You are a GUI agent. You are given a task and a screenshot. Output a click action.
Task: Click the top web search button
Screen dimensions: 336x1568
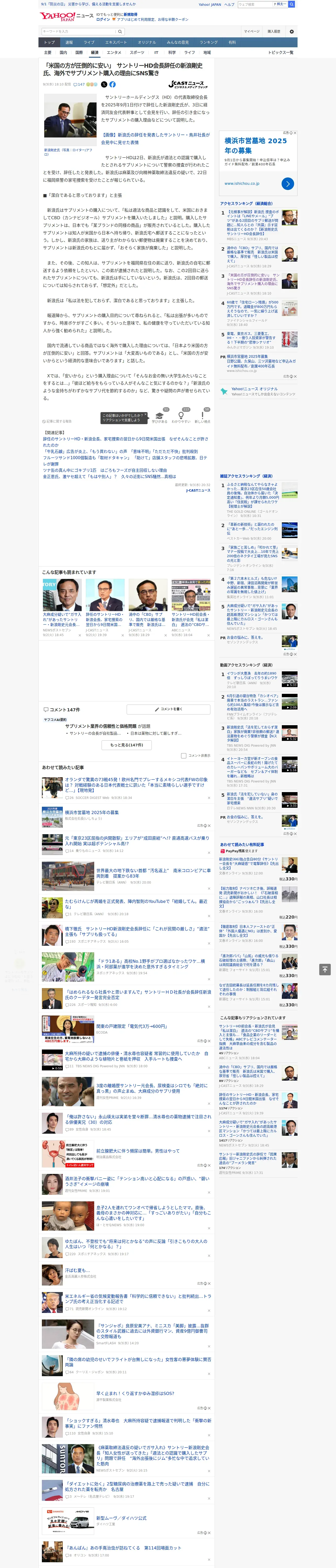[292, 4]
